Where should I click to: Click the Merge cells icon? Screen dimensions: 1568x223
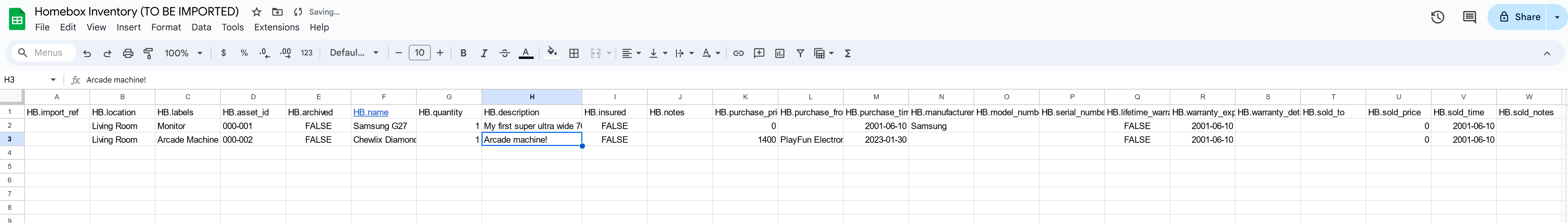(x=595, y=54)
